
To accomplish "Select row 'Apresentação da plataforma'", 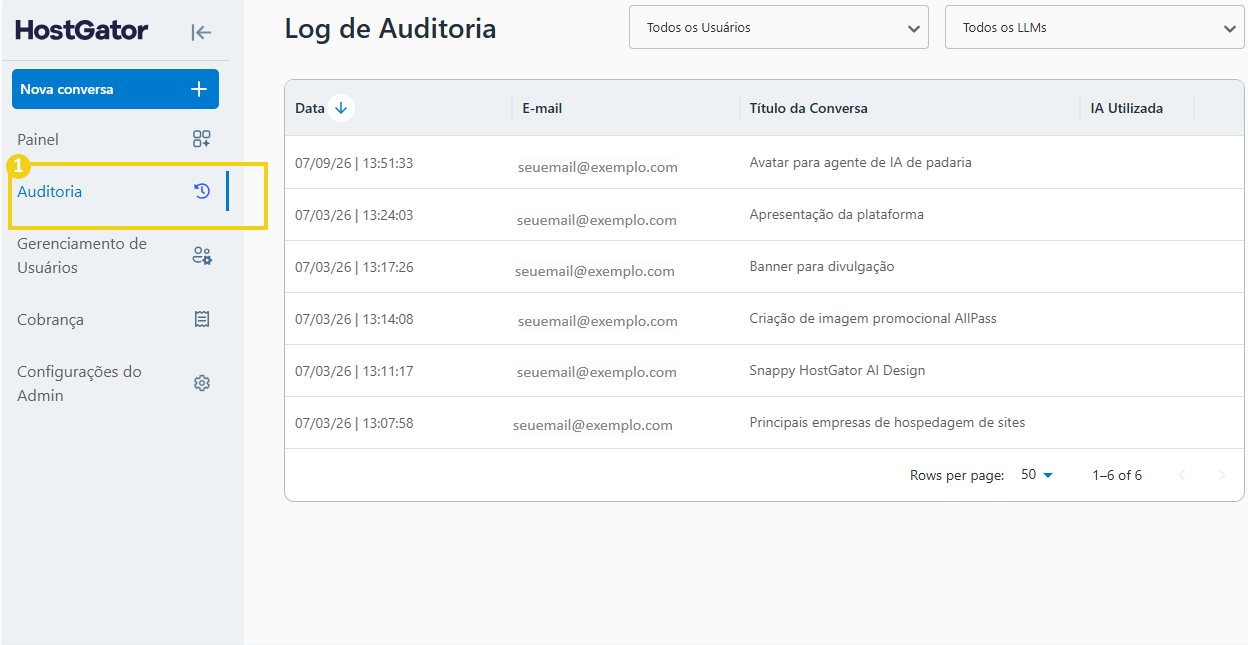I will click(x=766, y=214).
